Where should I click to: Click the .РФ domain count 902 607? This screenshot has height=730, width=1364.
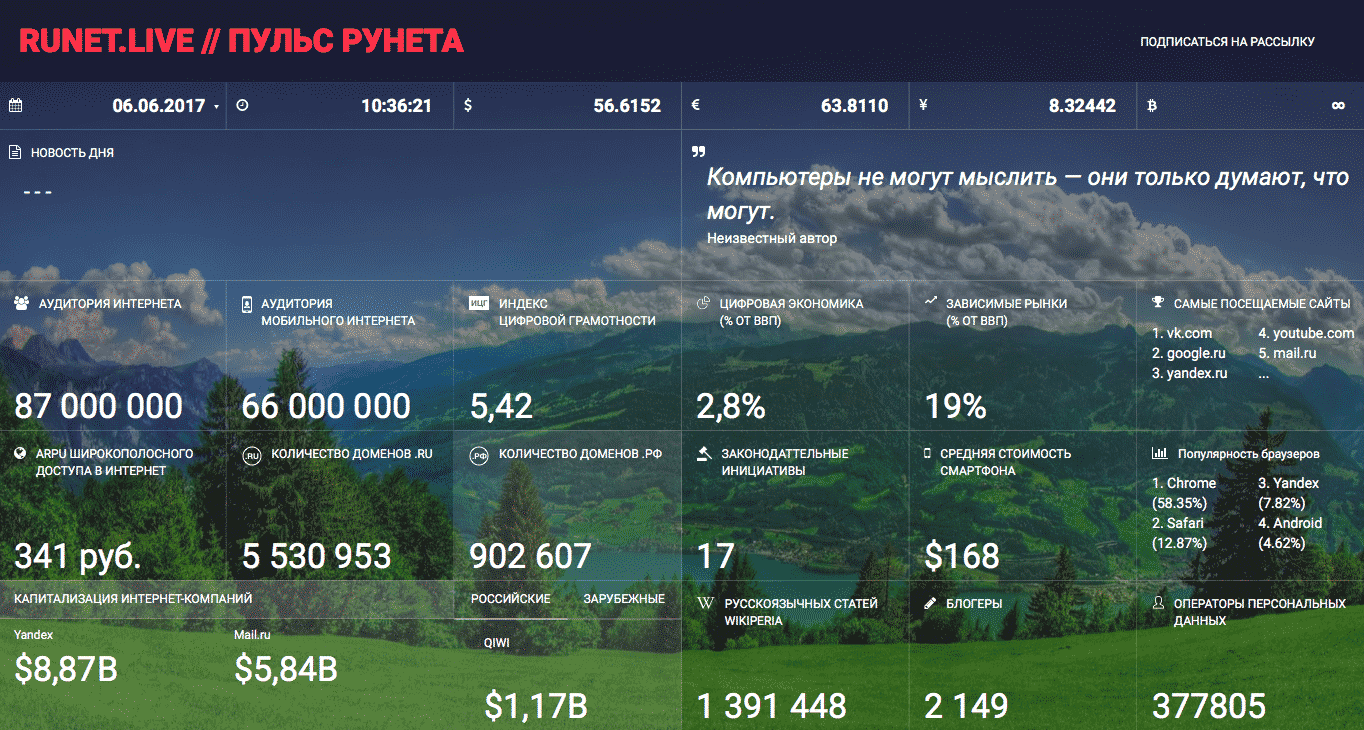531,556
